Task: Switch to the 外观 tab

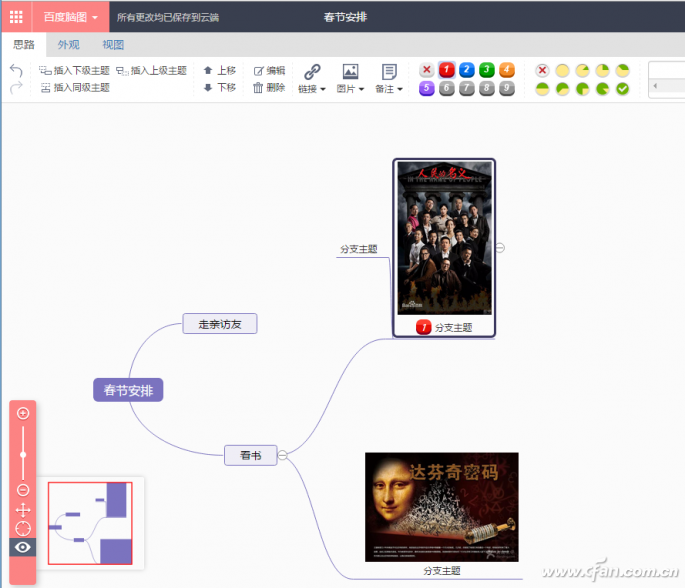Action: 69,45
